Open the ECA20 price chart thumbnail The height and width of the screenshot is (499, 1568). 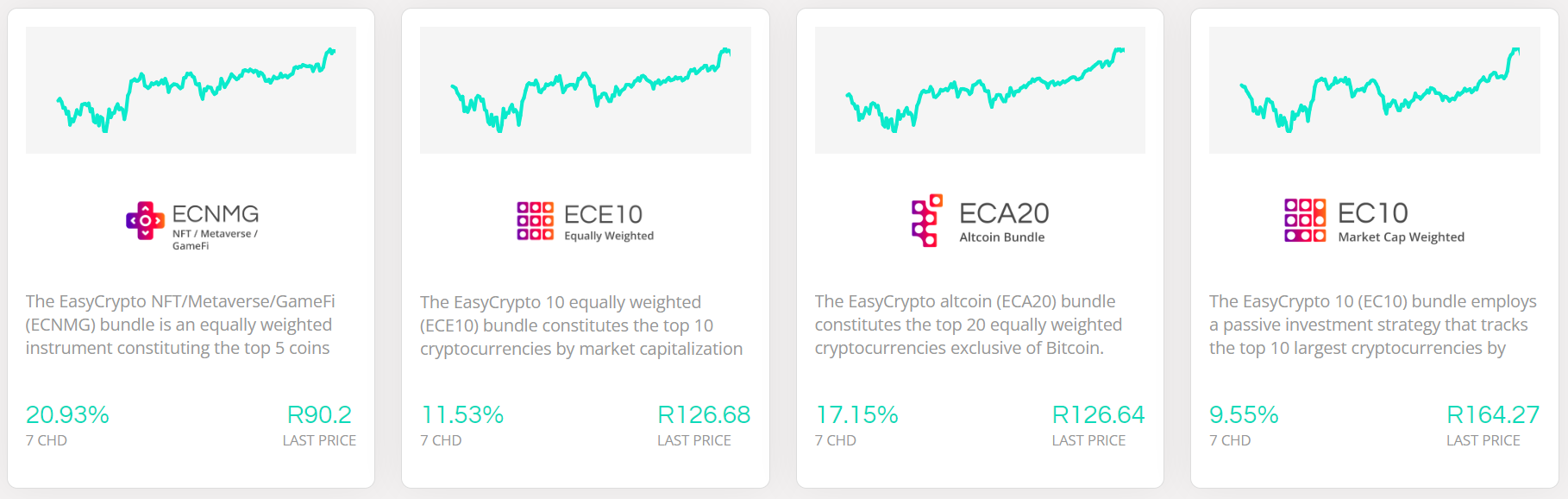[x=980, y=91]
